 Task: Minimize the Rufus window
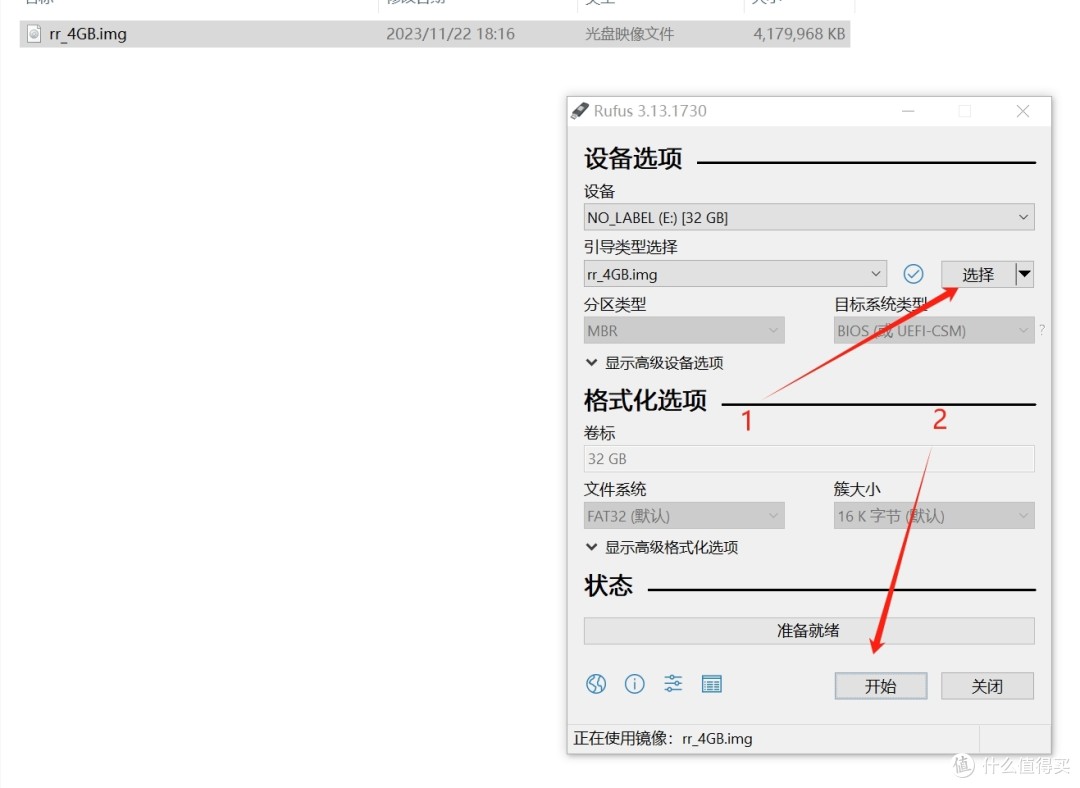coord(908,111)
